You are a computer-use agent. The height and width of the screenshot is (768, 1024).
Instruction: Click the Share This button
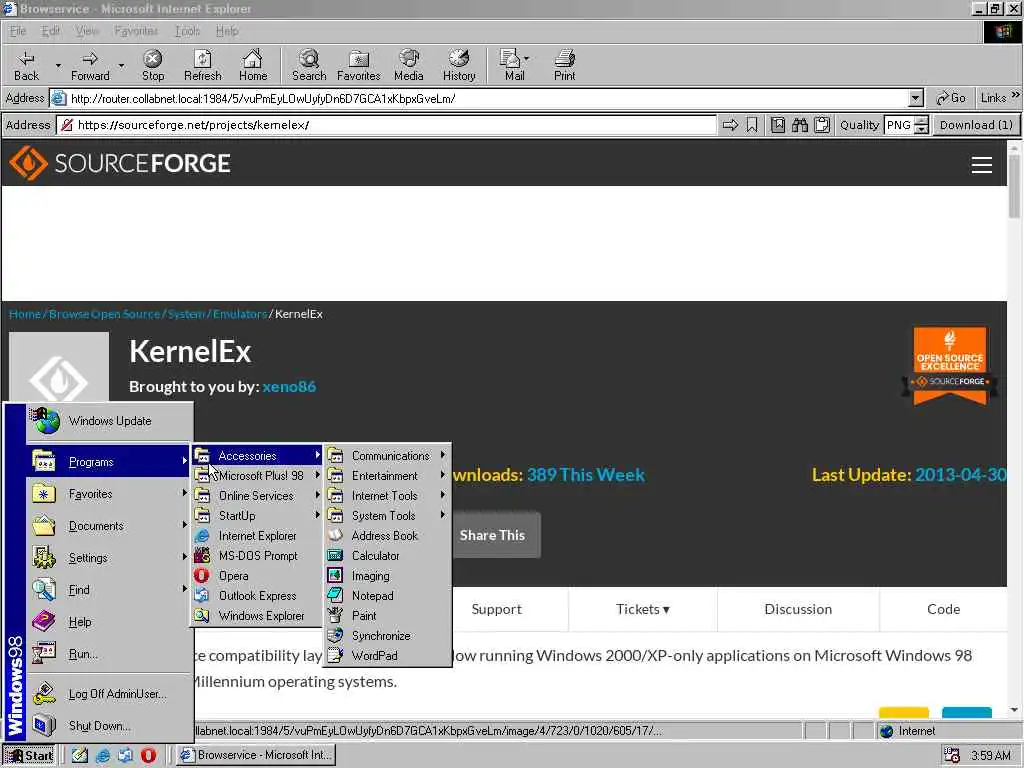point(492,535)
